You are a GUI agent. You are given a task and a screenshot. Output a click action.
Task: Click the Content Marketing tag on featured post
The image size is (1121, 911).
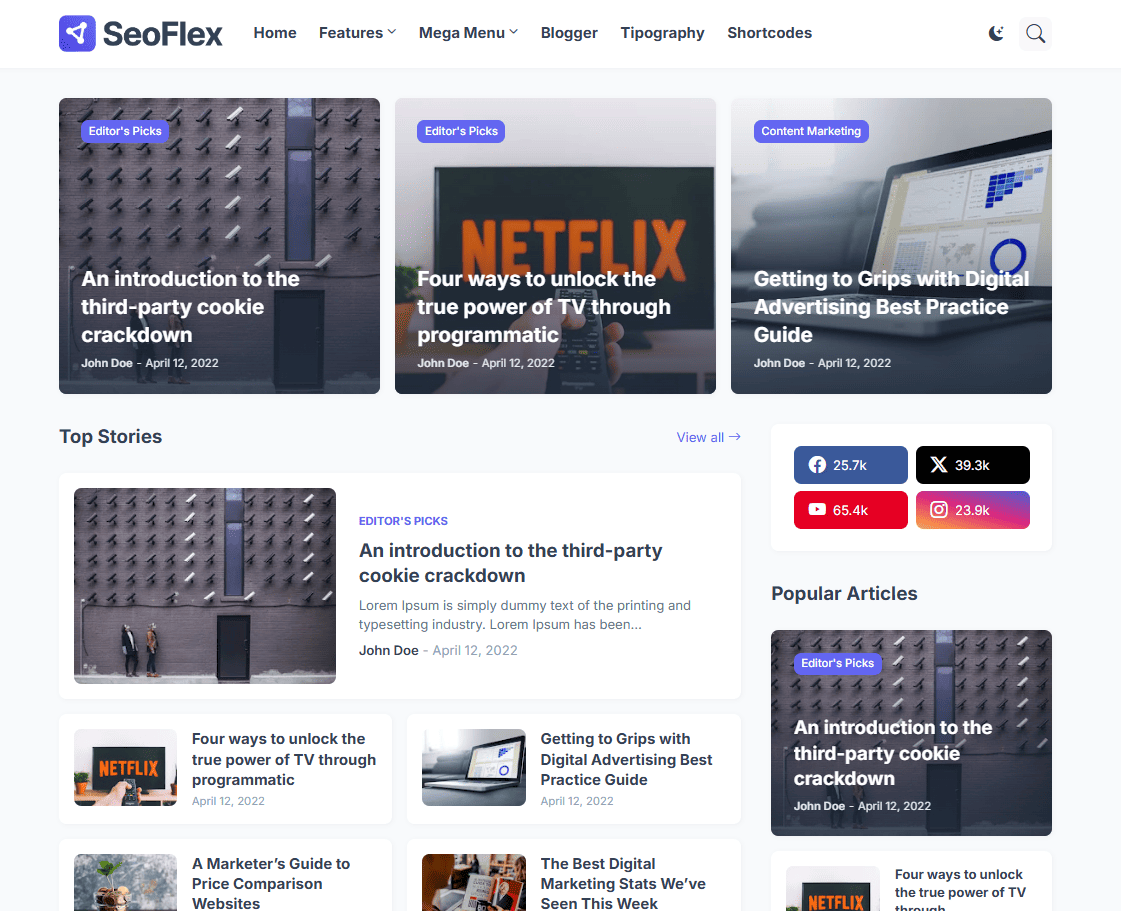click(811, 131)
